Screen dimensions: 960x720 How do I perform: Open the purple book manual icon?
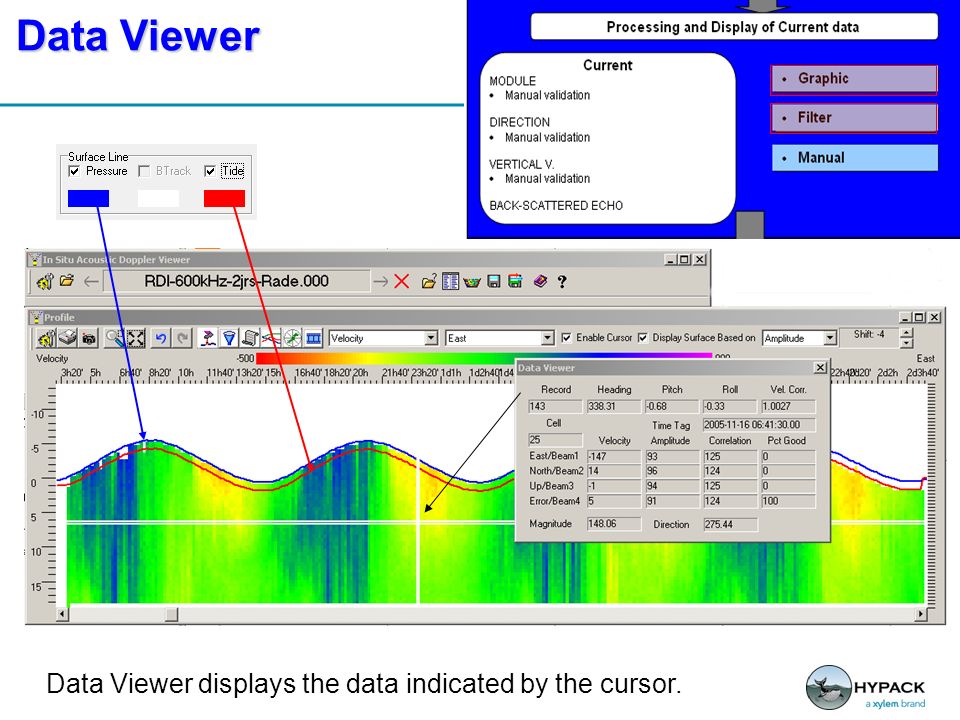[540, 281]
